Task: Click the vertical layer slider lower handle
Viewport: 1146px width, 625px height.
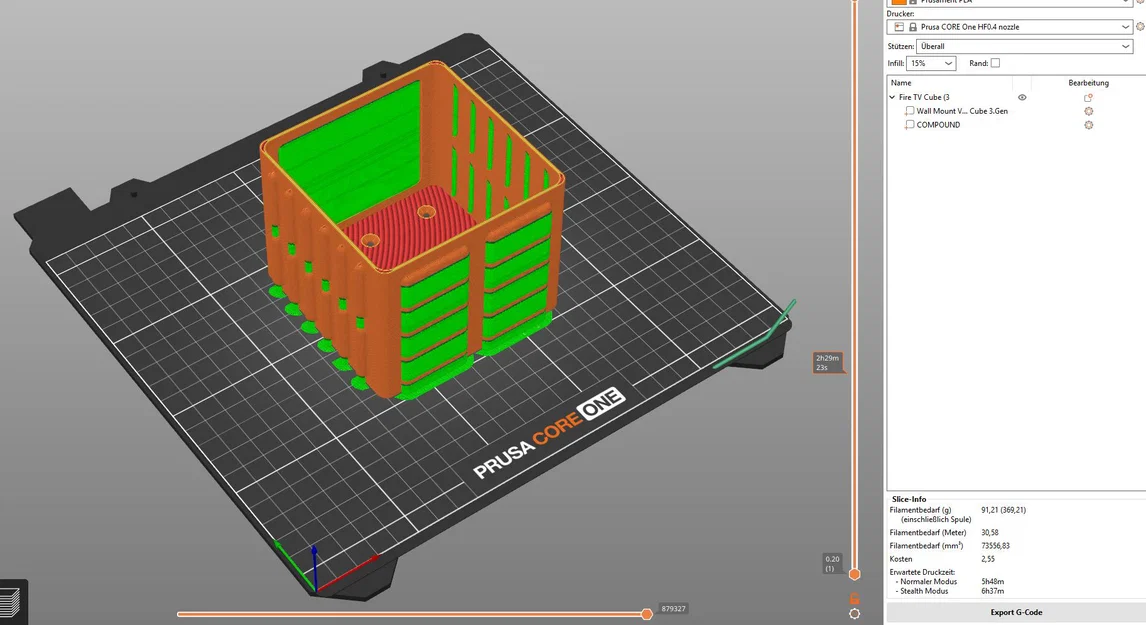Action: (x=854, y=575)
